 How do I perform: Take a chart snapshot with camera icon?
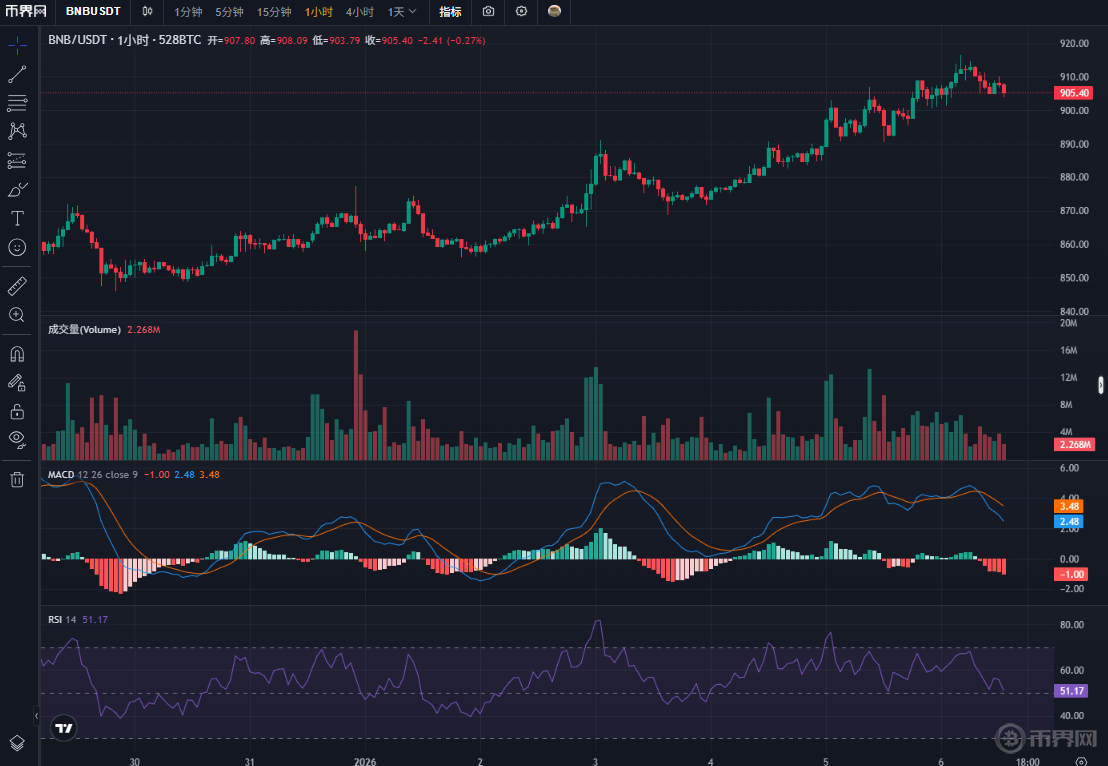488,12
